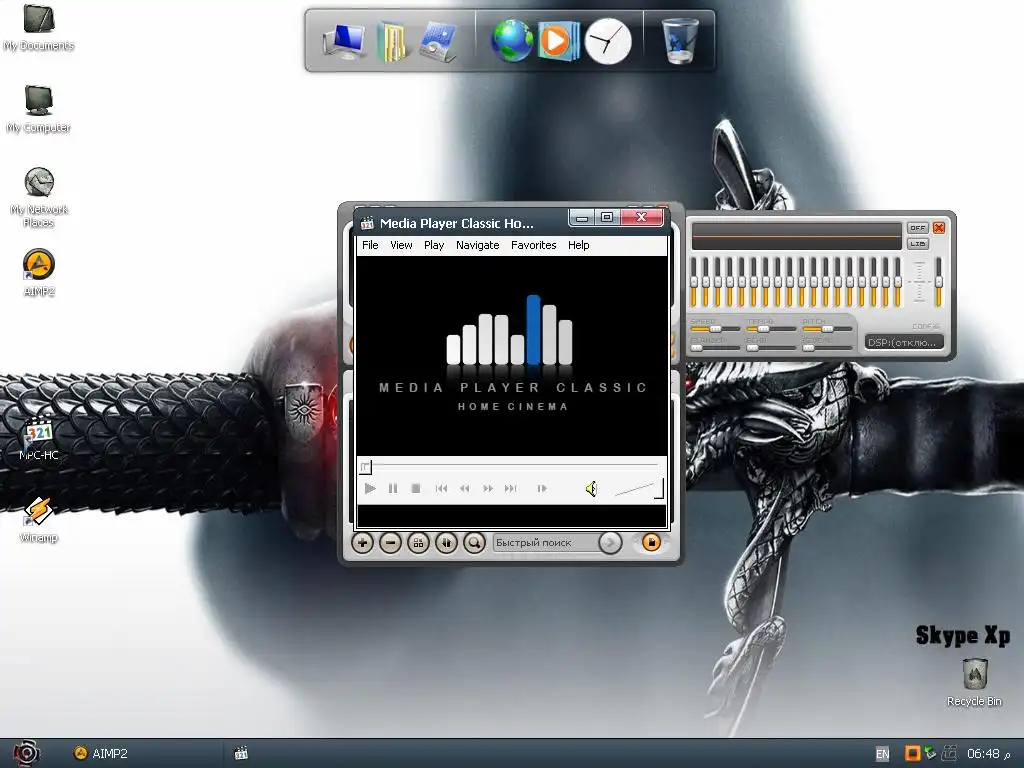This screenshot has width=1024, height=768.
Task: Click the equalizer curve display area
Action: click(x=797, y=236)
